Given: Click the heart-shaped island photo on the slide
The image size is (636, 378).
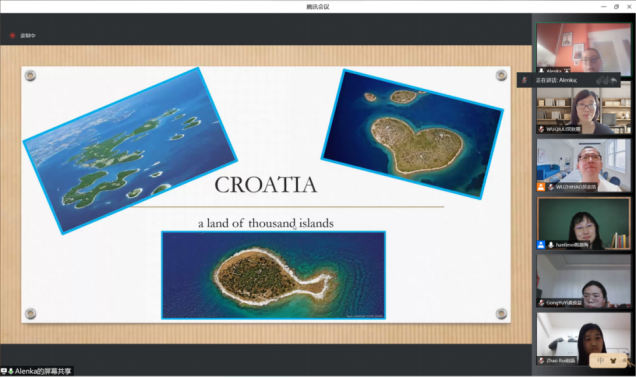Looking at the screenshot, I should (x=413, y=134).
